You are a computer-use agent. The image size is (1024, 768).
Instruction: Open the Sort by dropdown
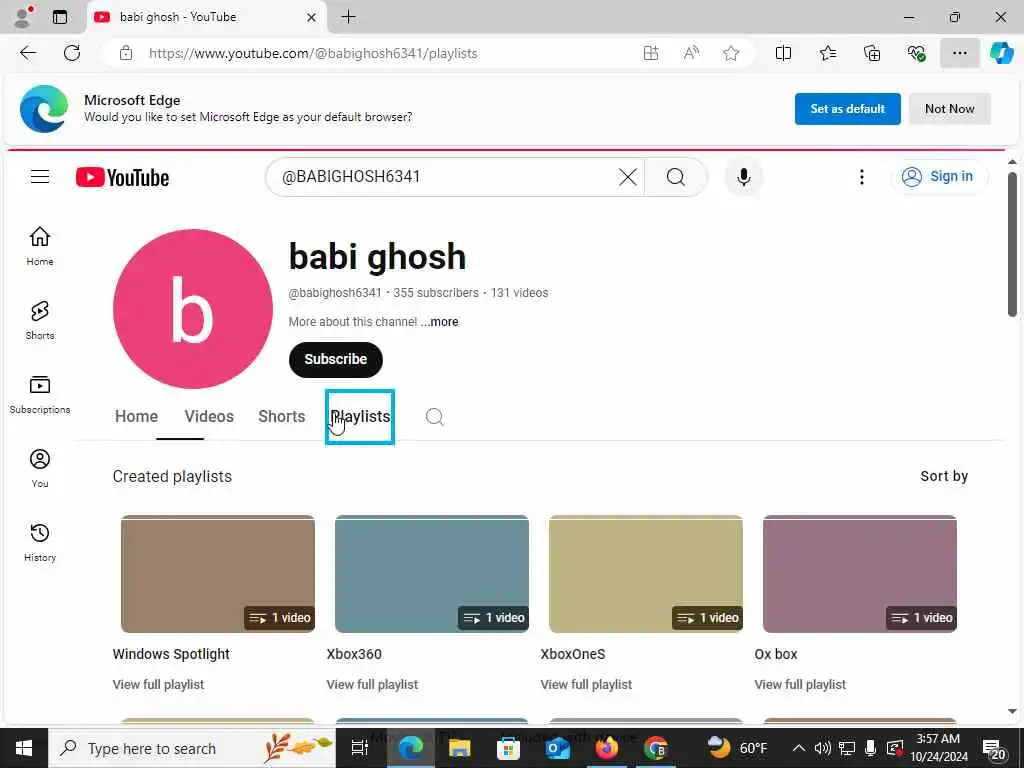[944, 476]
